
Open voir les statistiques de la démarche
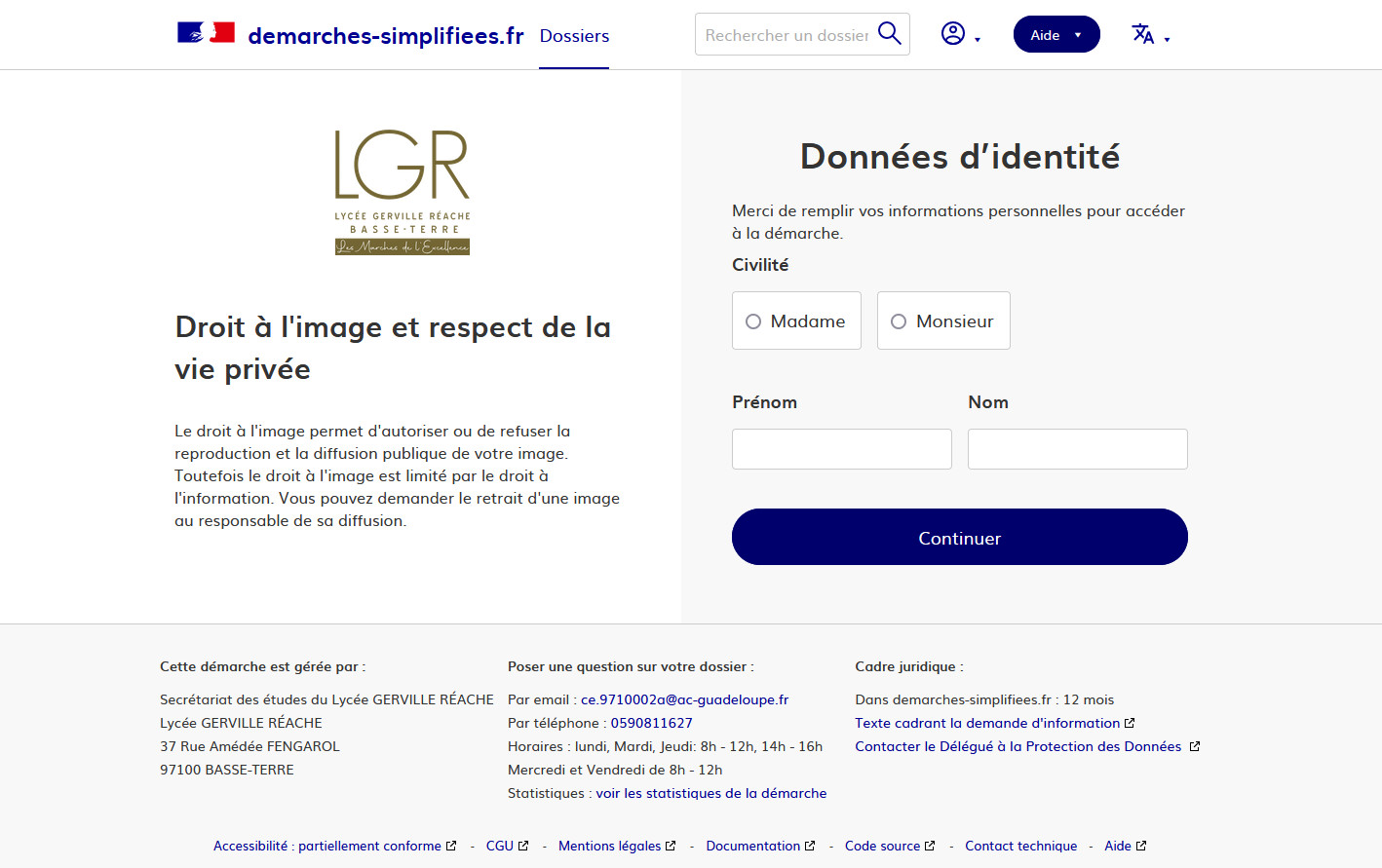[710, 793]
